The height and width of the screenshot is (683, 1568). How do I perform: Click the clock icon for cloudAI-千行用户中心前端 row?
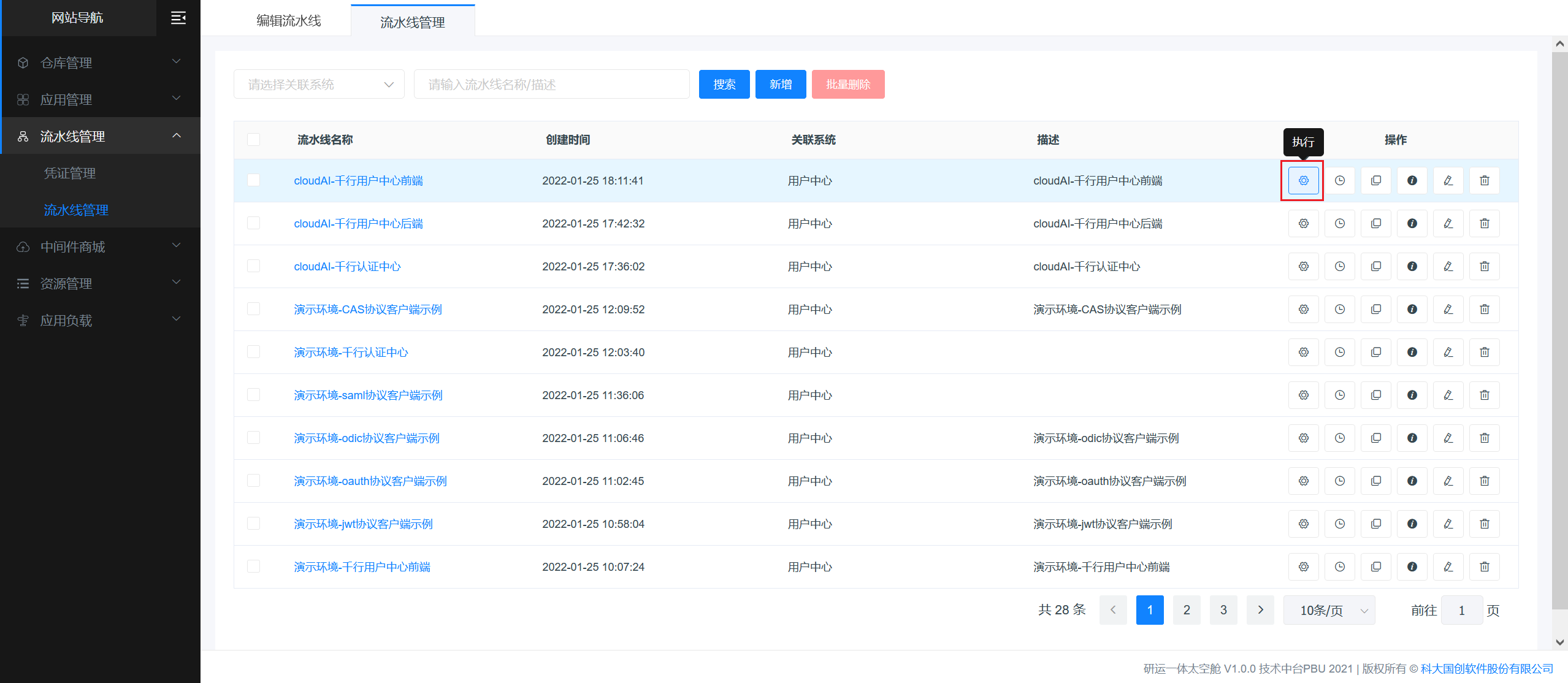tap(1339, 180)
